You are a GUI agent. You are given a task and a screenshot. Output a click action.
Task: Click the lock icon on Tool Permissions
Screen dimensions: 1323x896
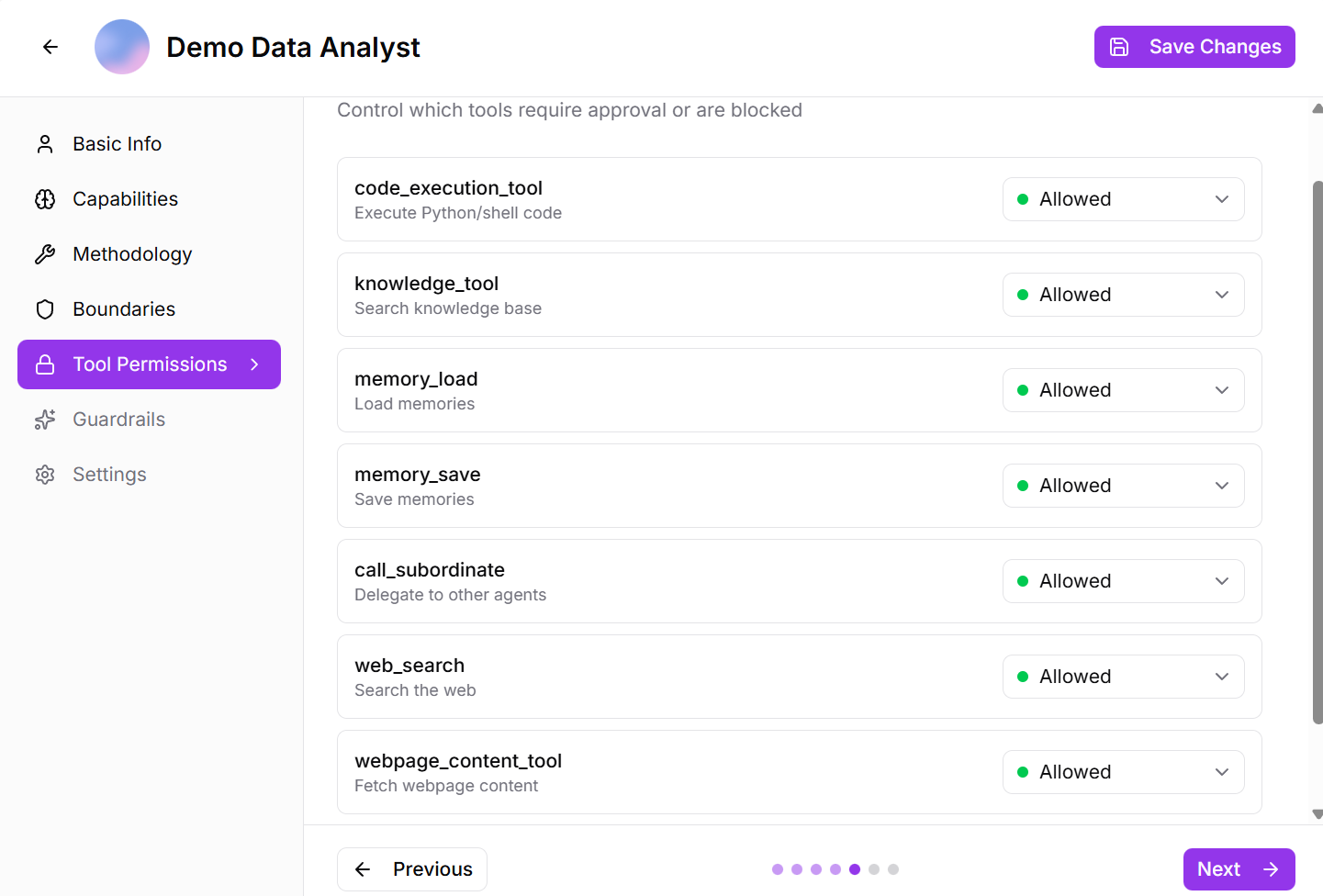pos(45,364)
